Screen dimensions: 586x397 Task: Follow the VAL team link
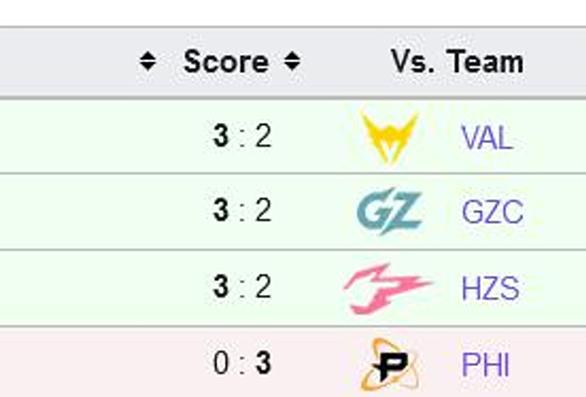[x=487, y=138]
